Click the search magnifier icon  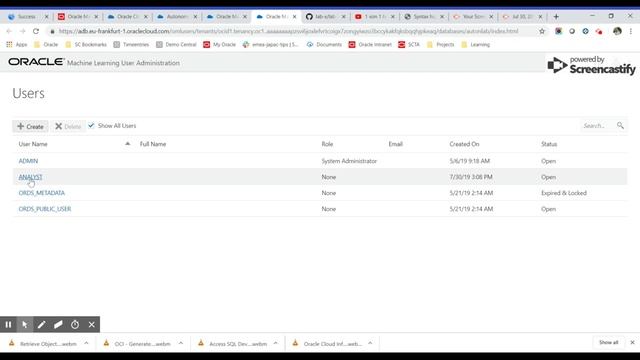point(620,125)
